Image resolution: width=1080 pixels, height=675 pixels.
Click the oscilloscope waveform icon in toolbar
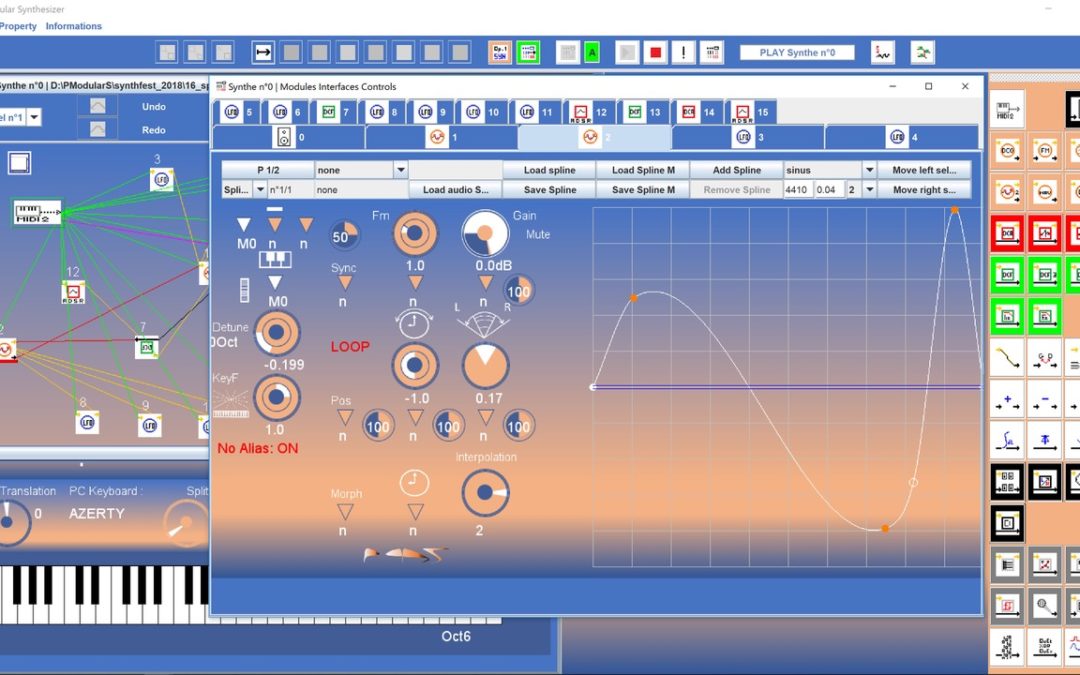tap(882, 52)
